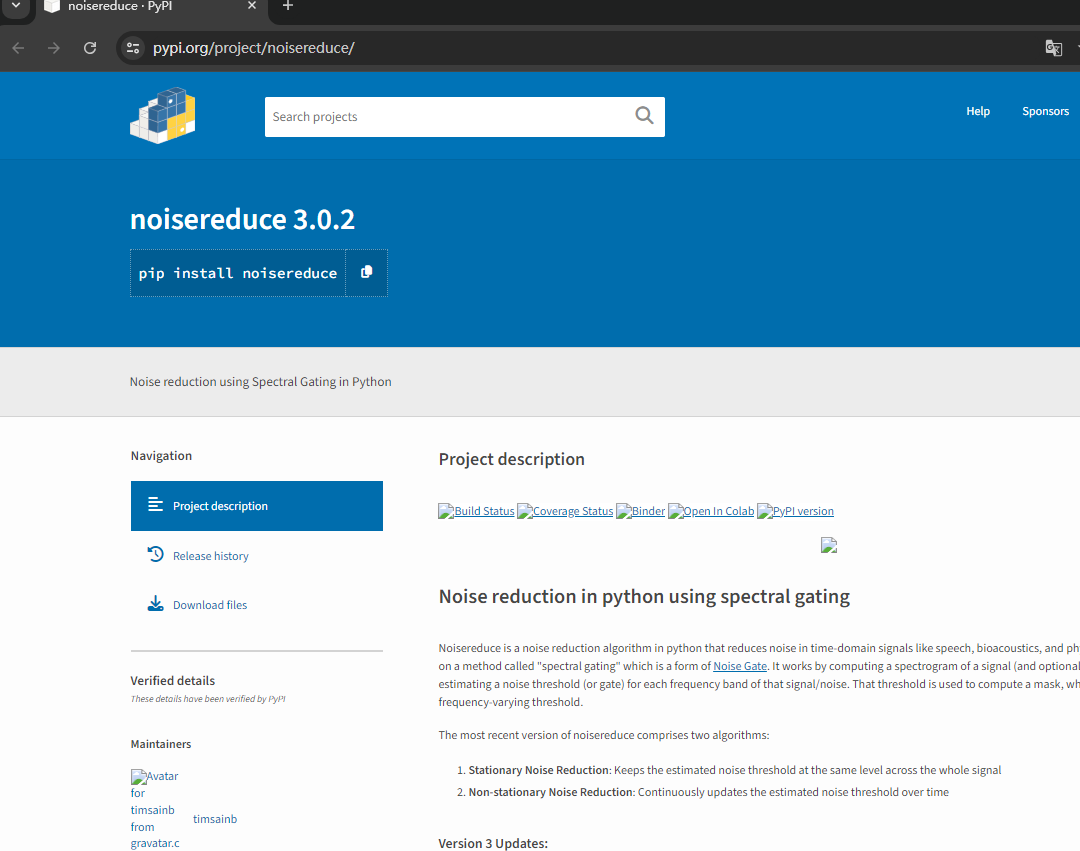This screenshot has width=1080, height=851.
Task: Open Release history section
Action: click(x=211, y=556)
